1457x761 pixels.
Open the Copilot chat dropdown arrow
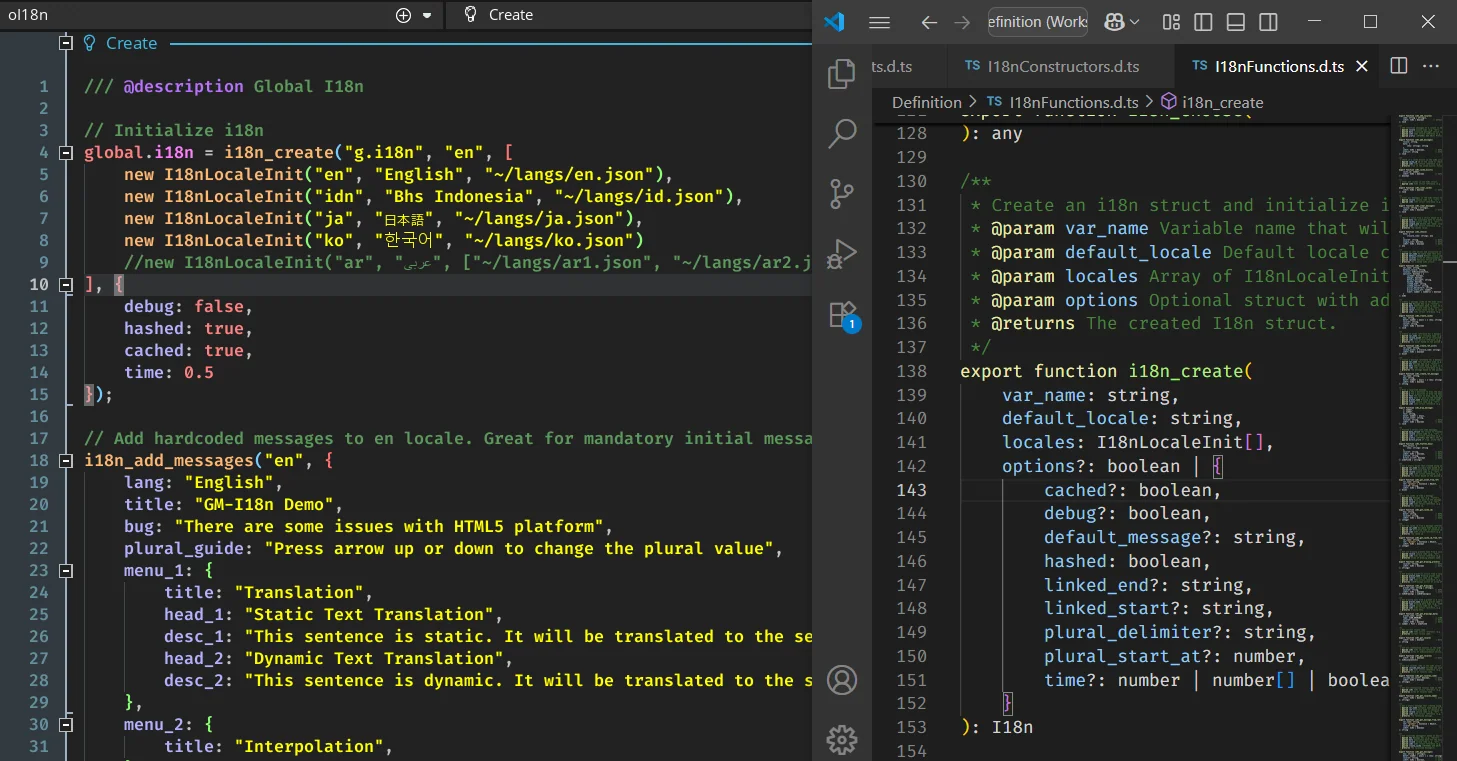coord(1137,22)
